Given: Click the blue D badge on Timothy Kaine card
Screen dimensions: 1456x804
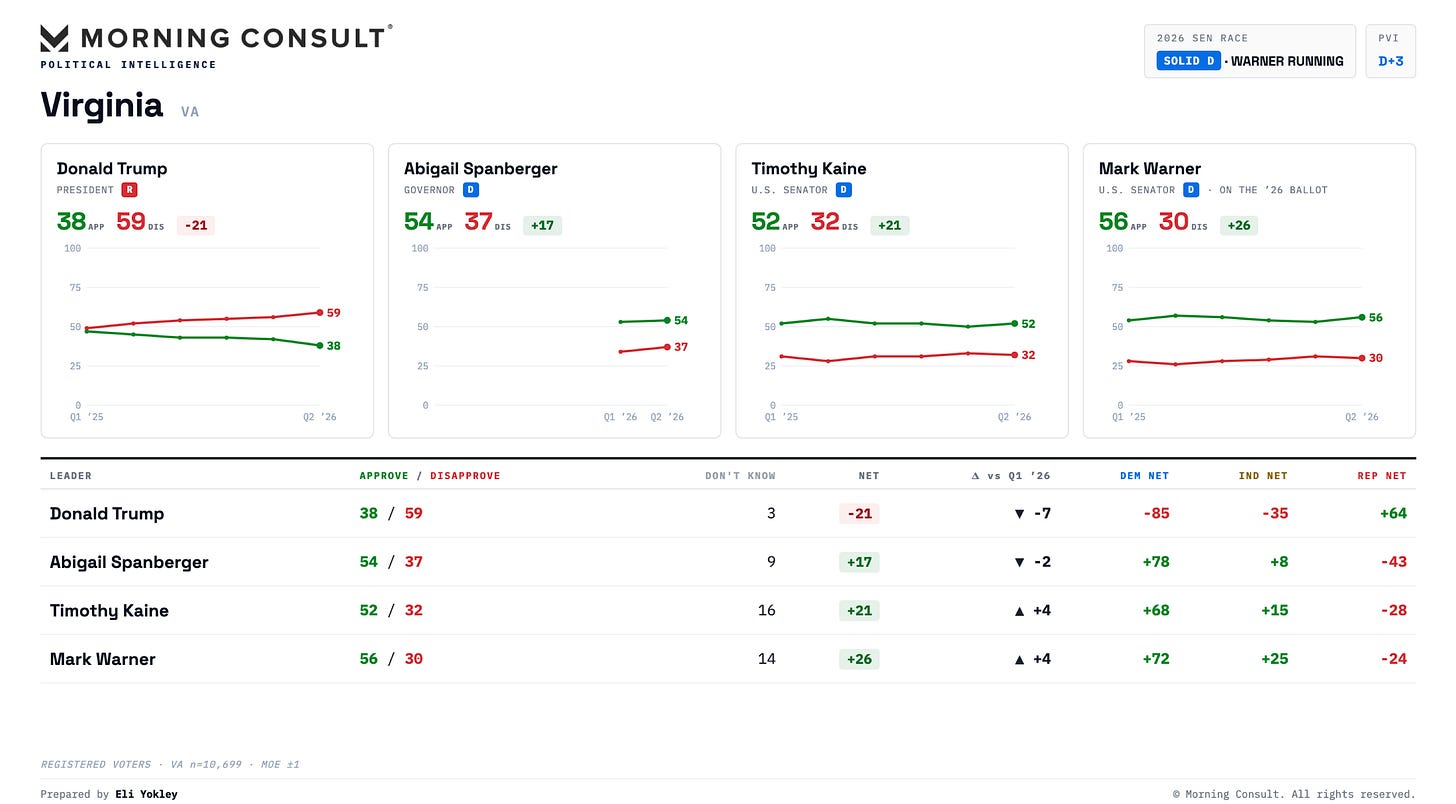Looking at the screenshot, I should click(x=844, y=189).
